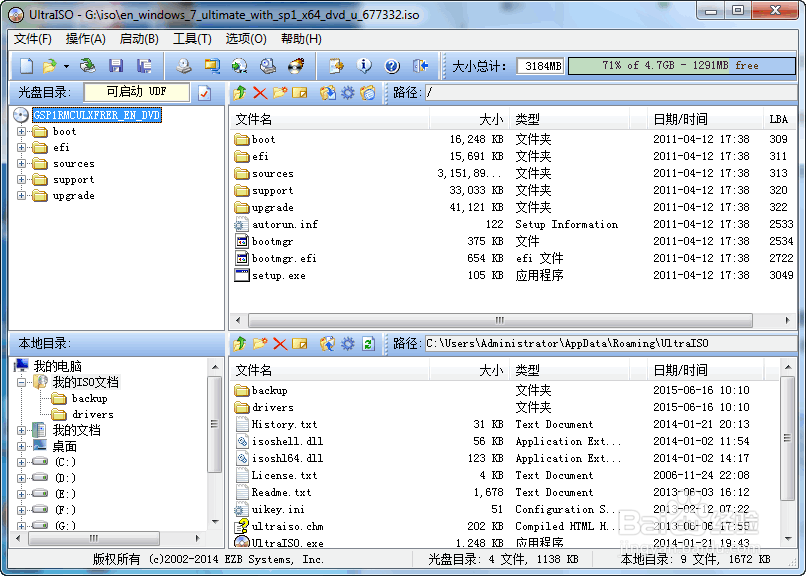Click the 3184MB total size field
Image resolution: width=806 pixels, height=576 pixels.
coord(540,66)
